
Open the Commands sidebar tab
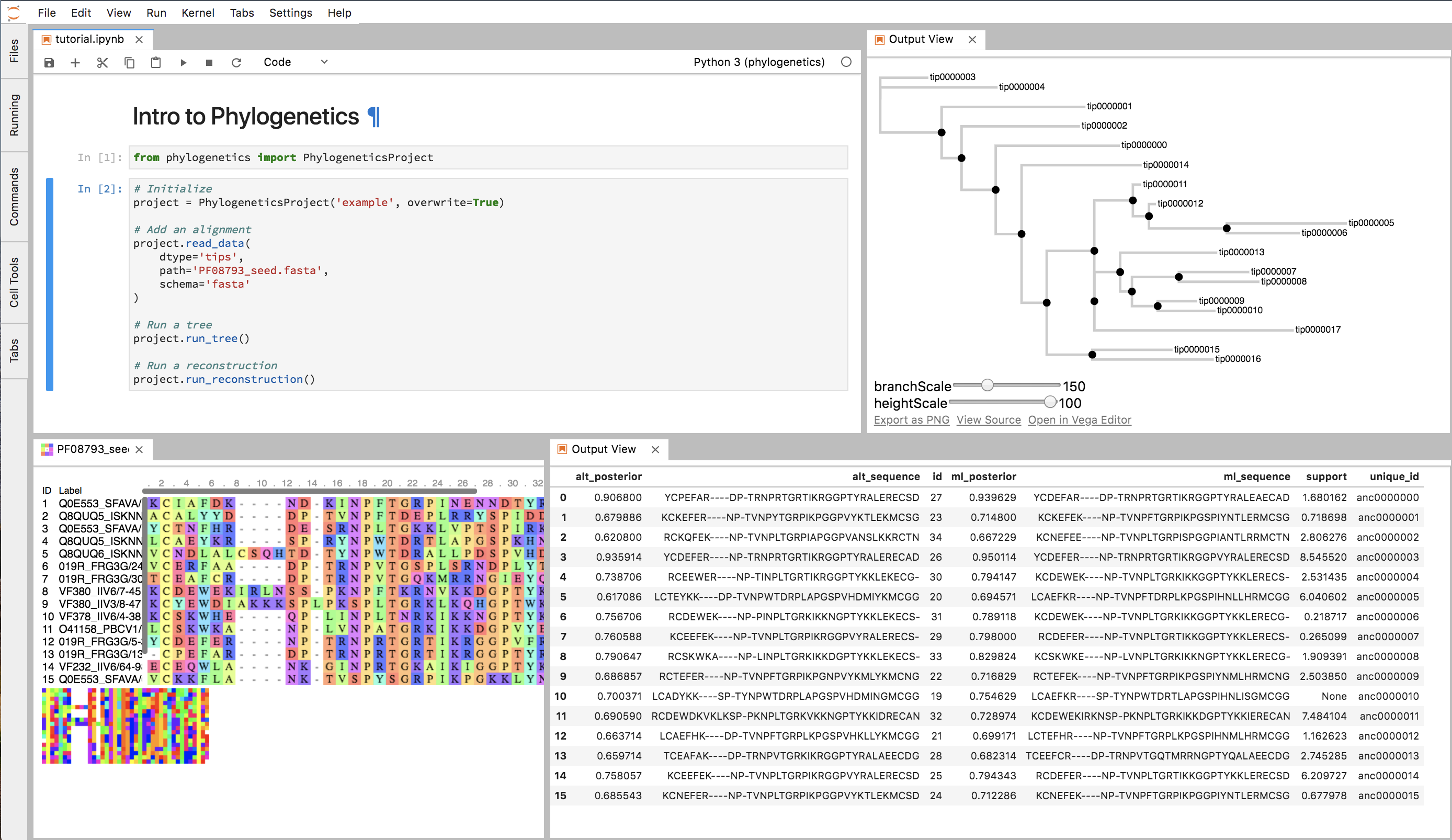14,197
